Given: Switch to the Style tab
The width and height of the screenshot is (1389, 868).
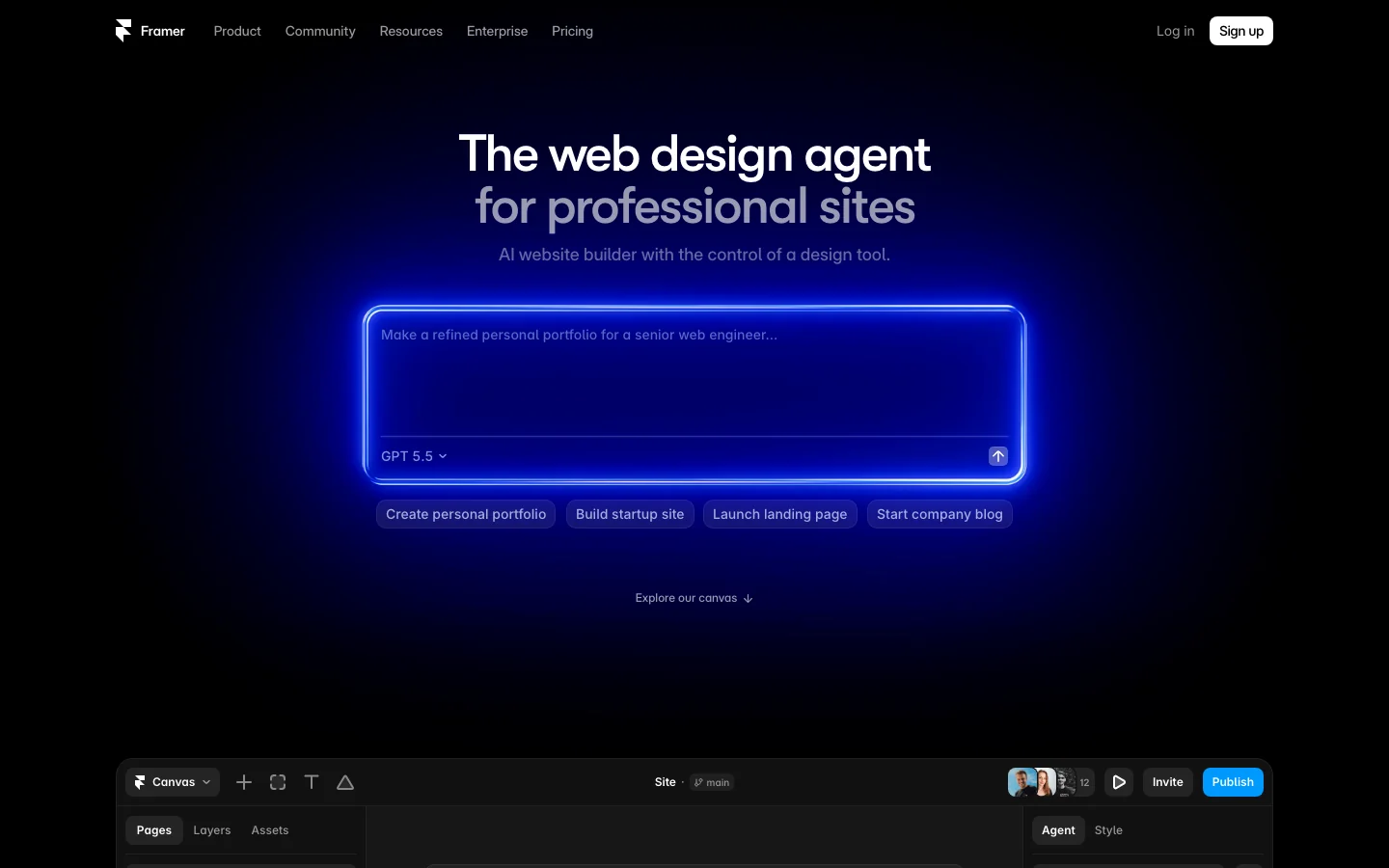Looking at the screenshot, I should [x=1108, y=830].
